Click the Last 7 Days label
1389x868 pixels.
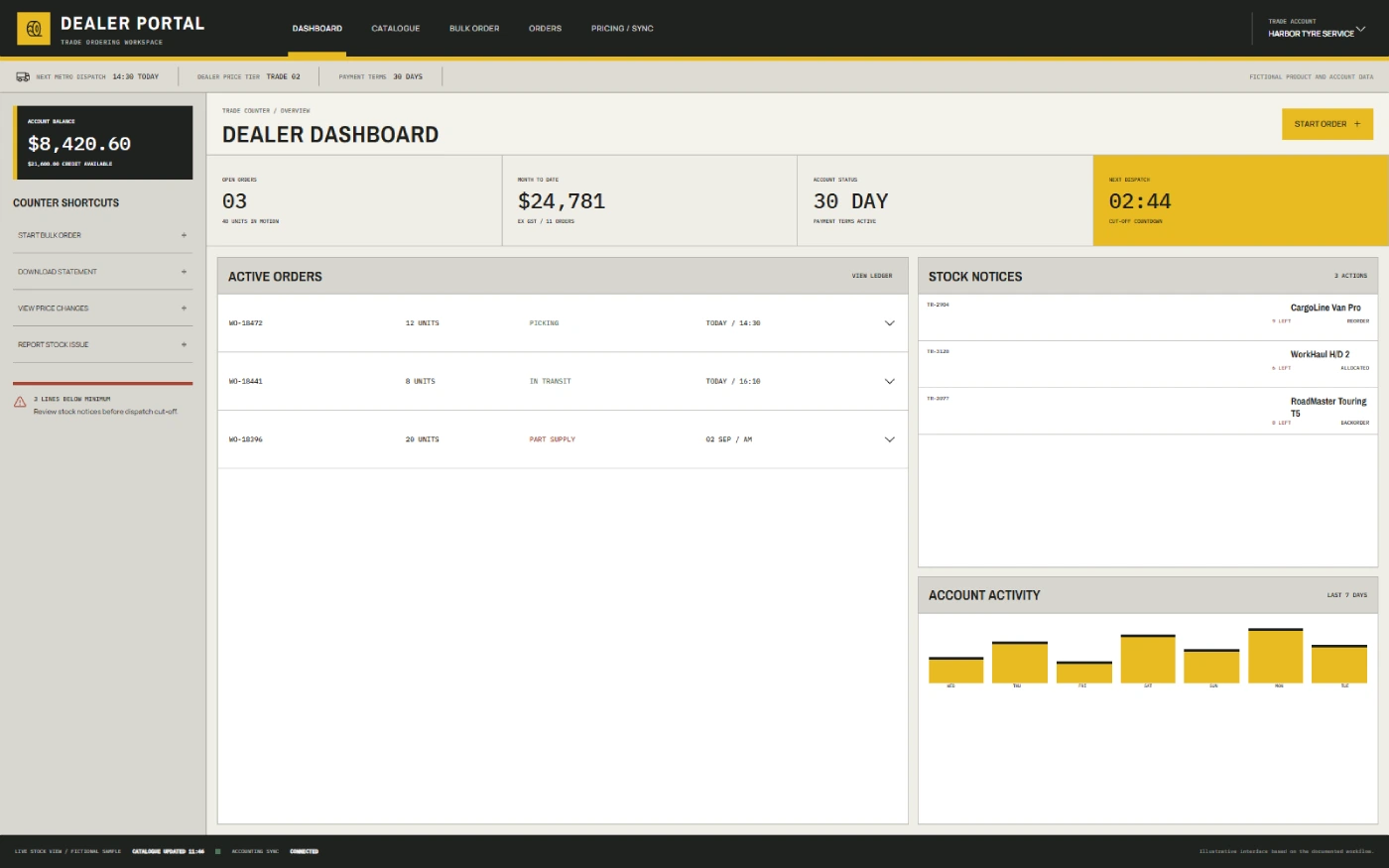coord(1347,595)
